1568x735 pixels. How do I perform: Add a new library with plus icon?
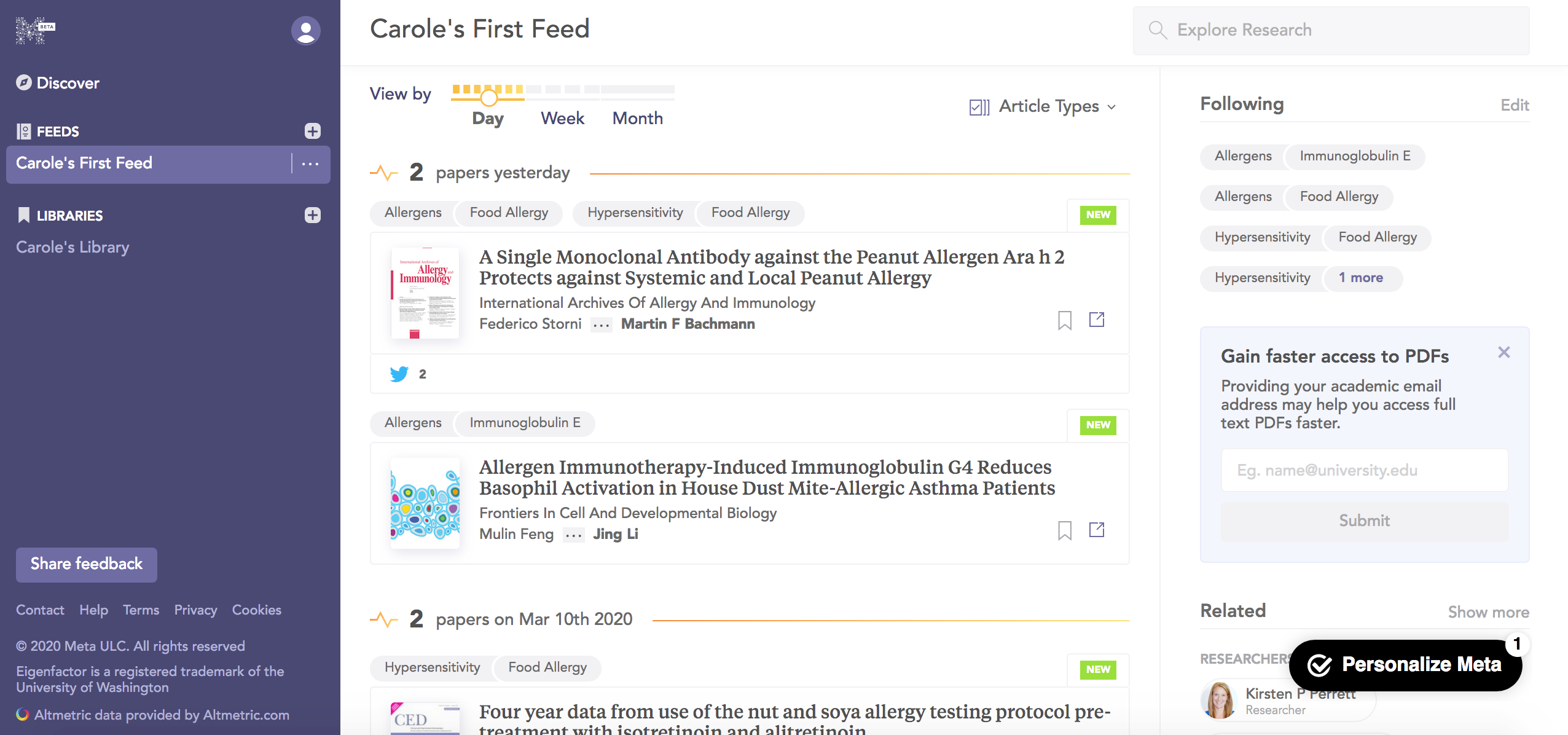313,215
